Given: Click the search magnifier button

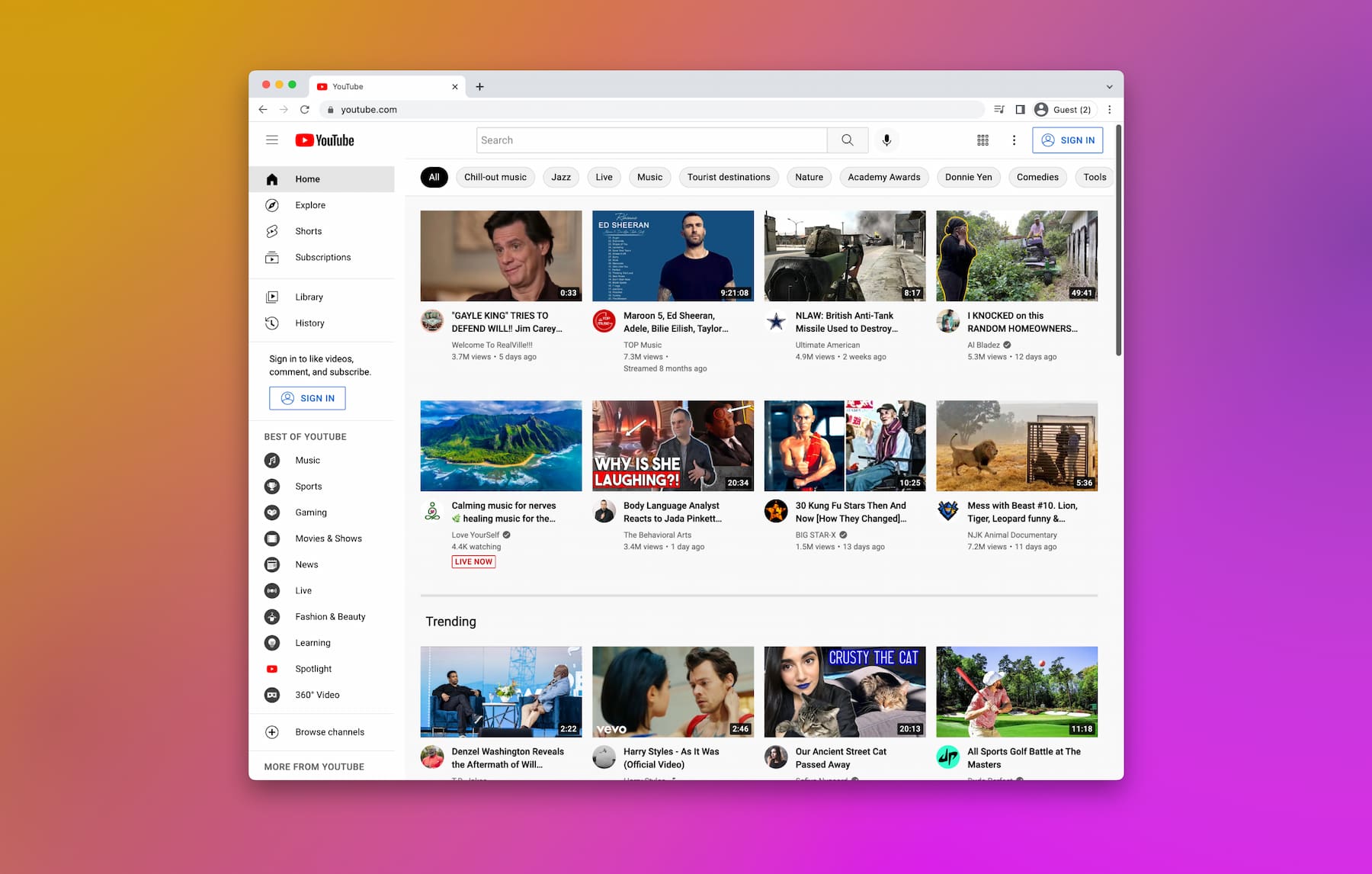Looking at the screenshot, I should click(x=848, y=140).
